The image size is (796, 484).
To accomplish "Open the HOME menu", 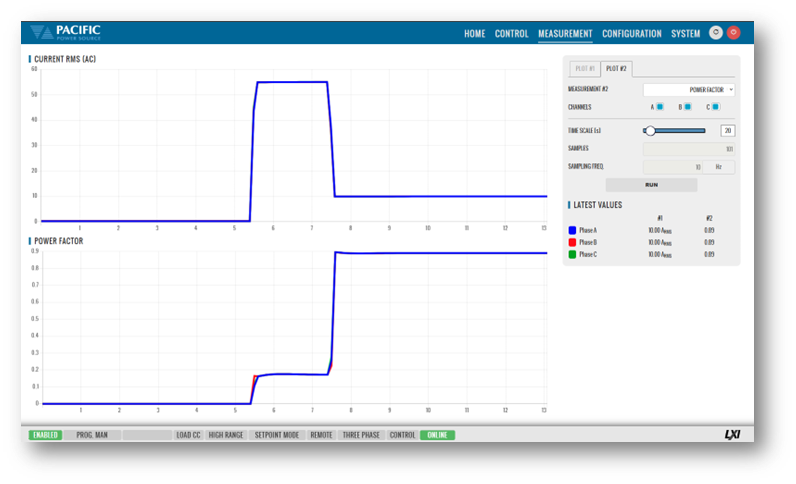I will [475, 34].
